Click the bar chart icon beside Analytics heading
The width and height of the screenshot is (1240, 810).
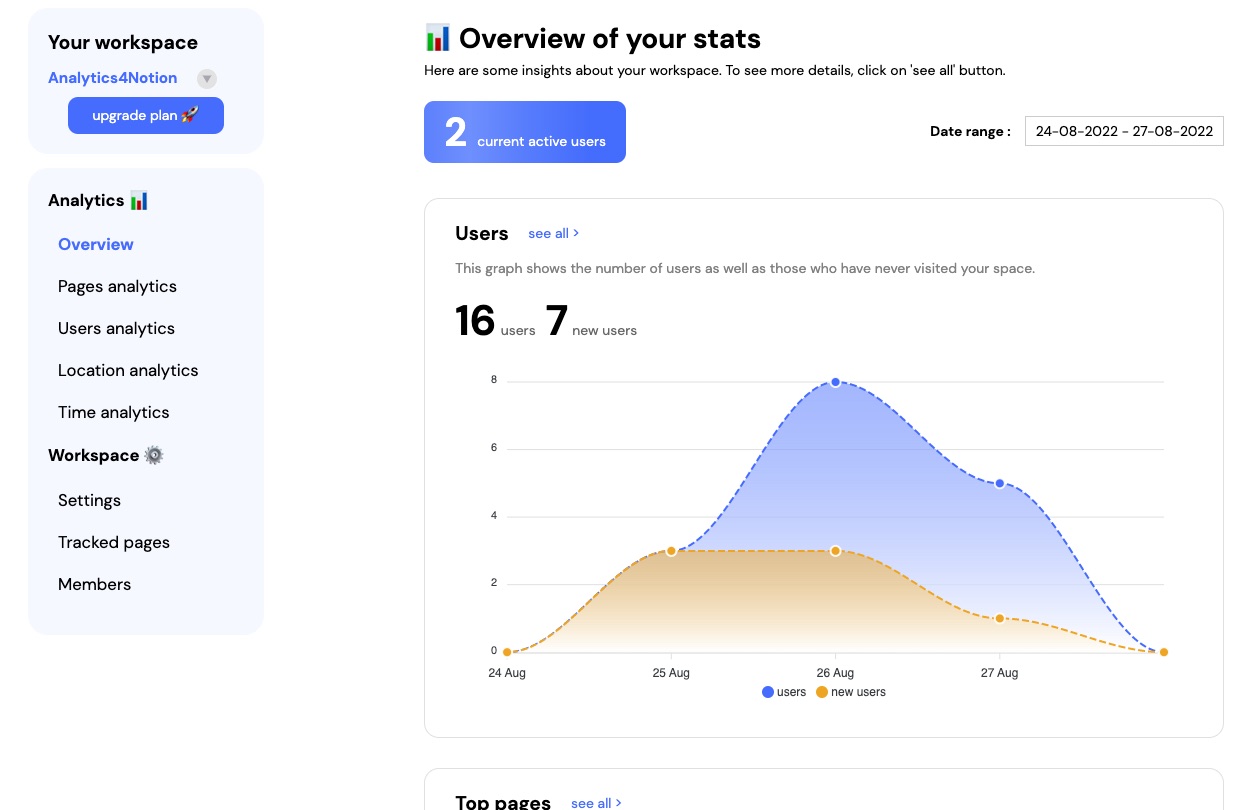[x=139, y=200]
